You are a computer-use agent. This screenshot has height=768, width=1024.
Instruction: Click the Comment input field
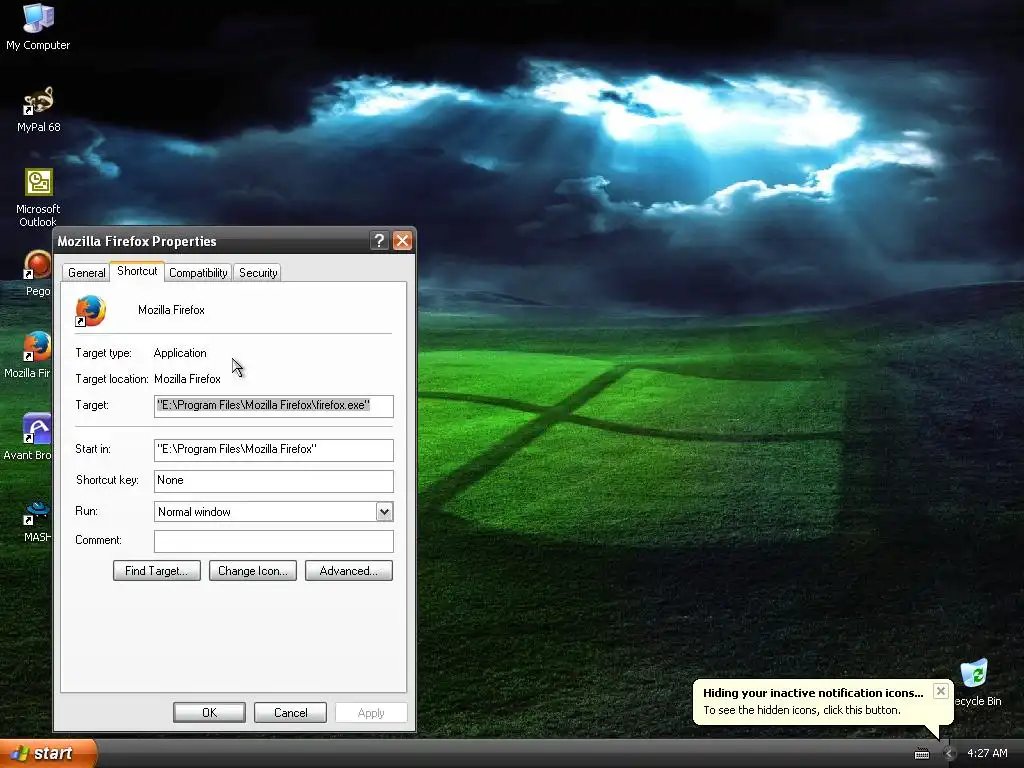(x=274, y=541)
